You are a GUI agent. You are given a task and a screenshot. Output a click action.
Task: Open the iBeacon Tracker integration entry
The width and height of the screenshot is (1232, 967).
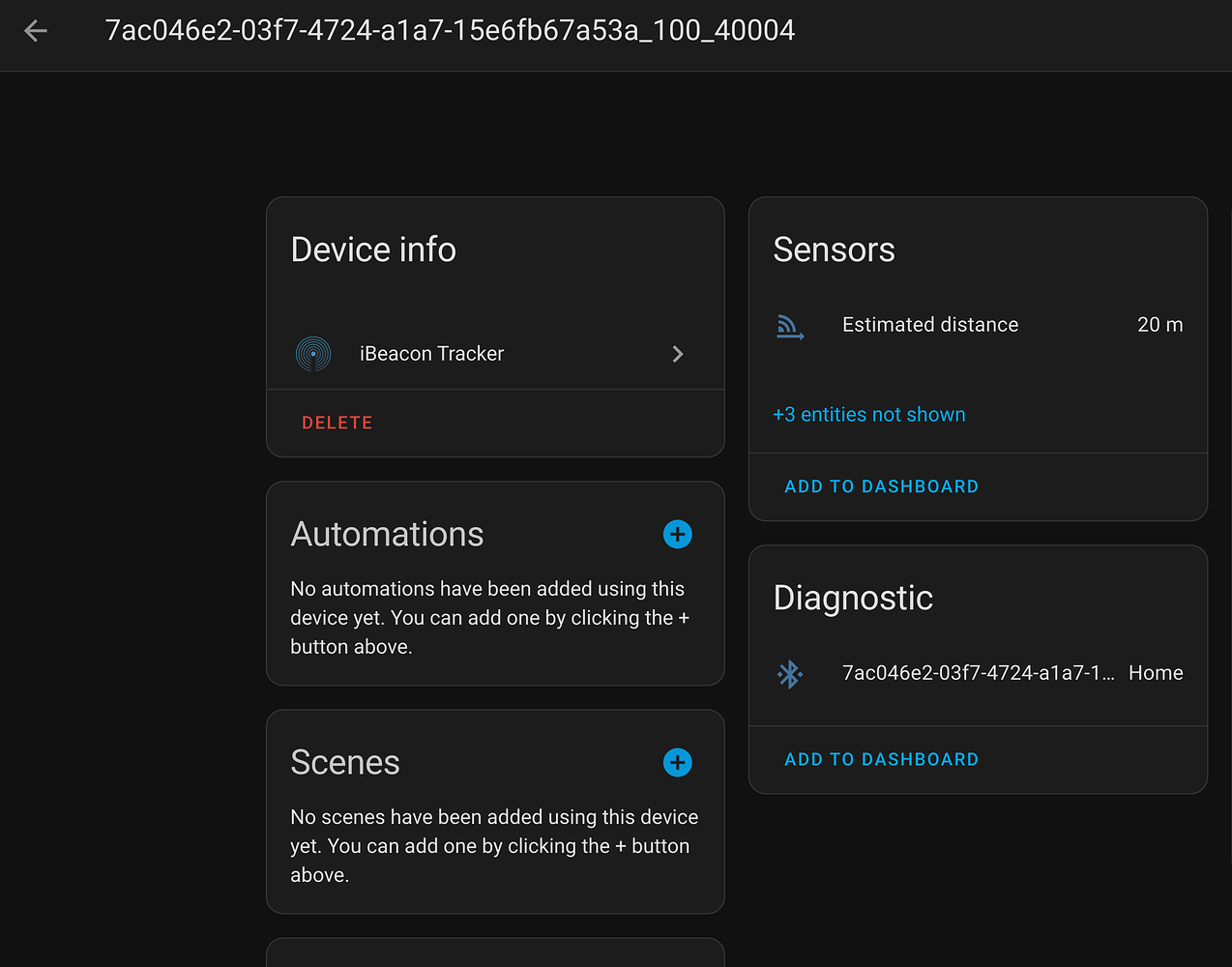431,354
